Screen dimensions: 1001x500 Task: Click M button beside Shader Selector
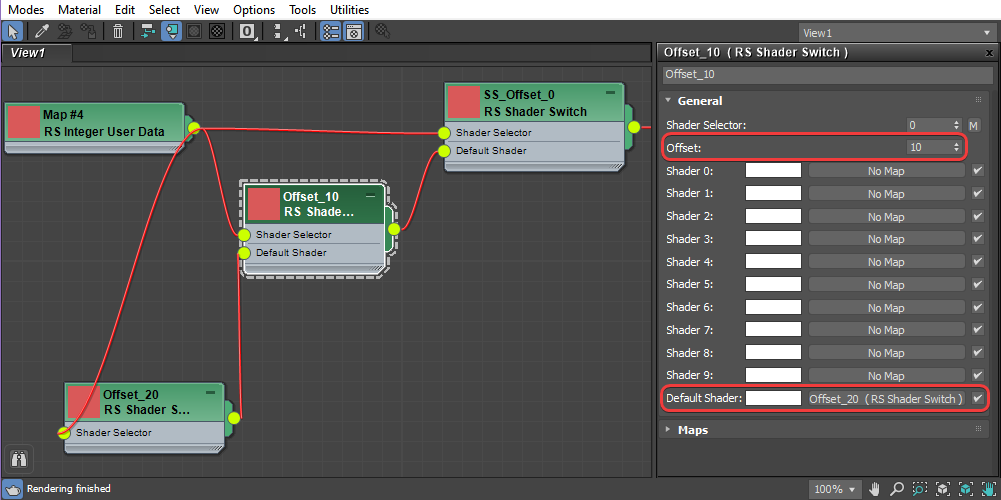pyautogui.click(x=974, y=125)
